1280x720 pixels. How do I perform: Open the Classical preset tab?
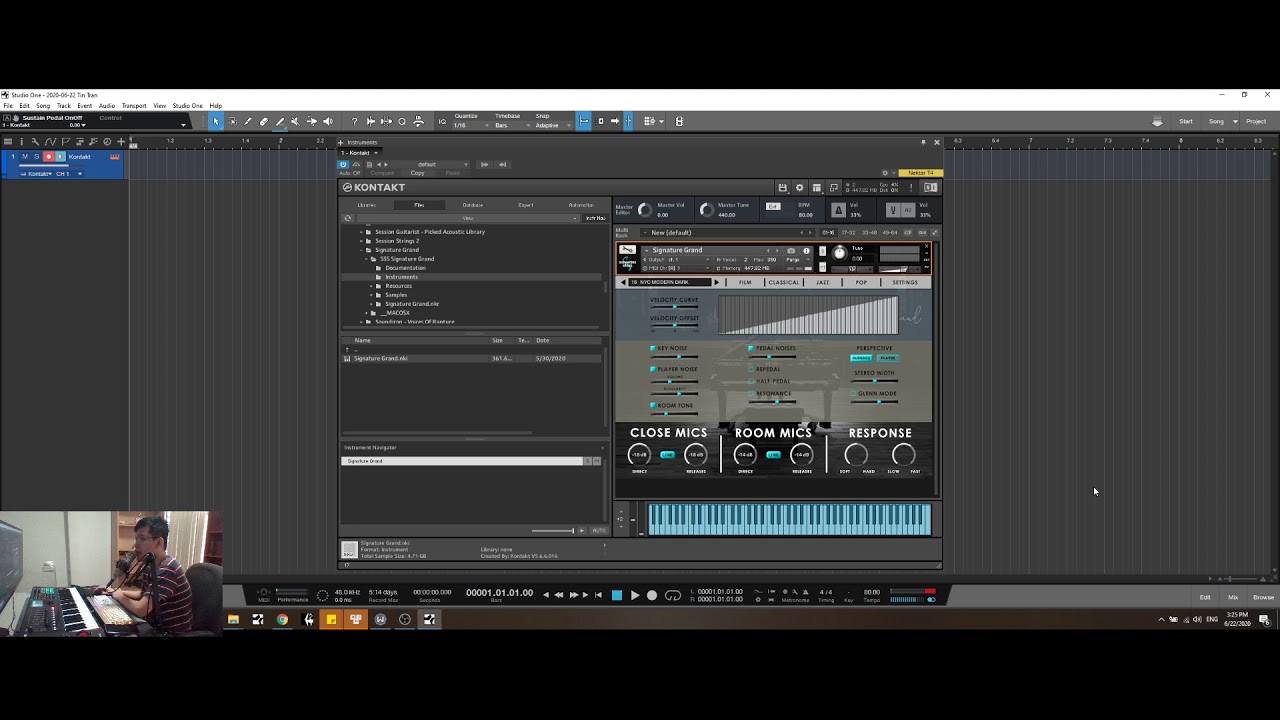pyautogui.click(x=784, y=282)
